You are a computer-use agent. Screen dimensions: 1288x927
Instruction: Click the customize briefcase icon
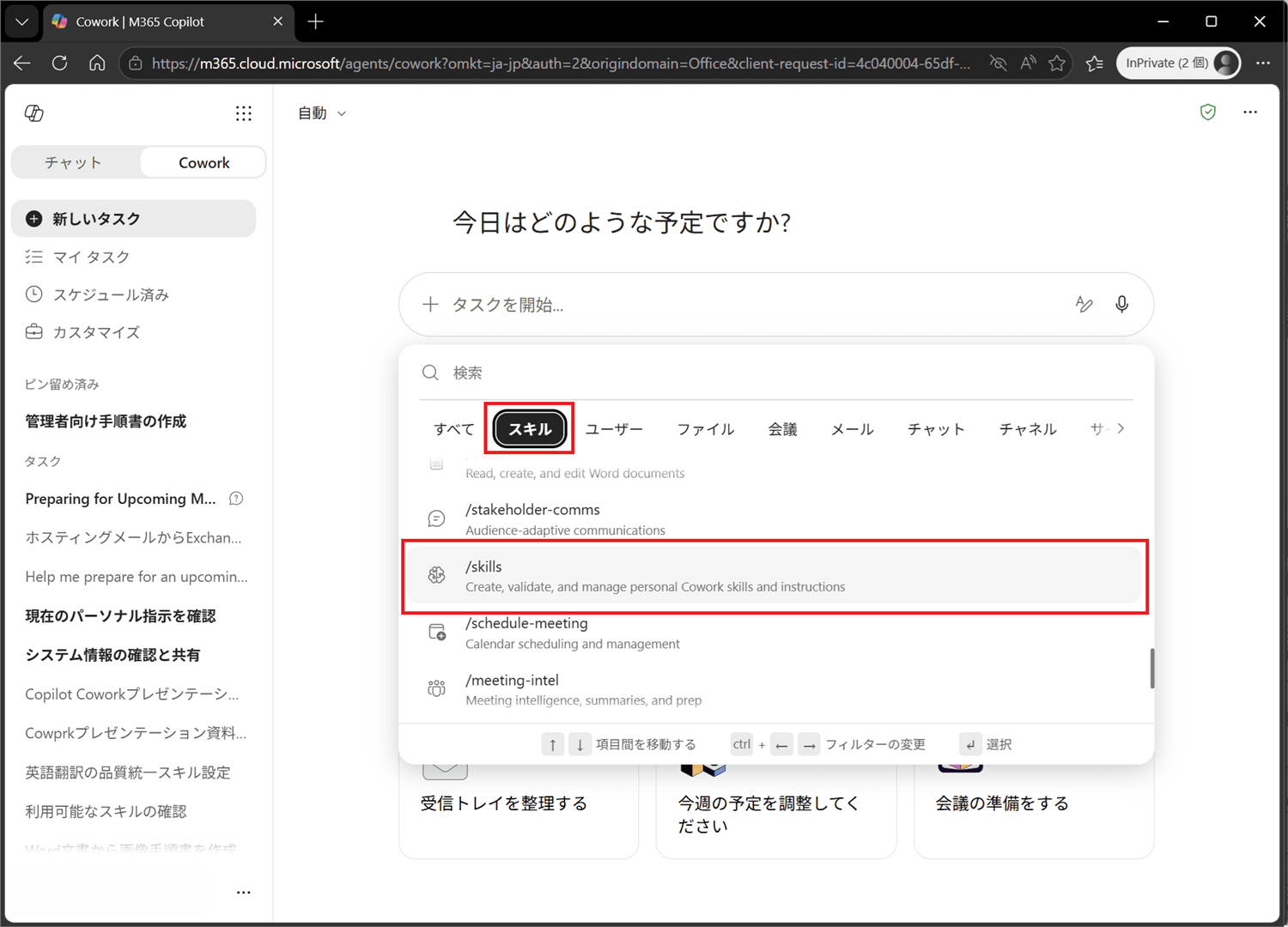(33, 332)
